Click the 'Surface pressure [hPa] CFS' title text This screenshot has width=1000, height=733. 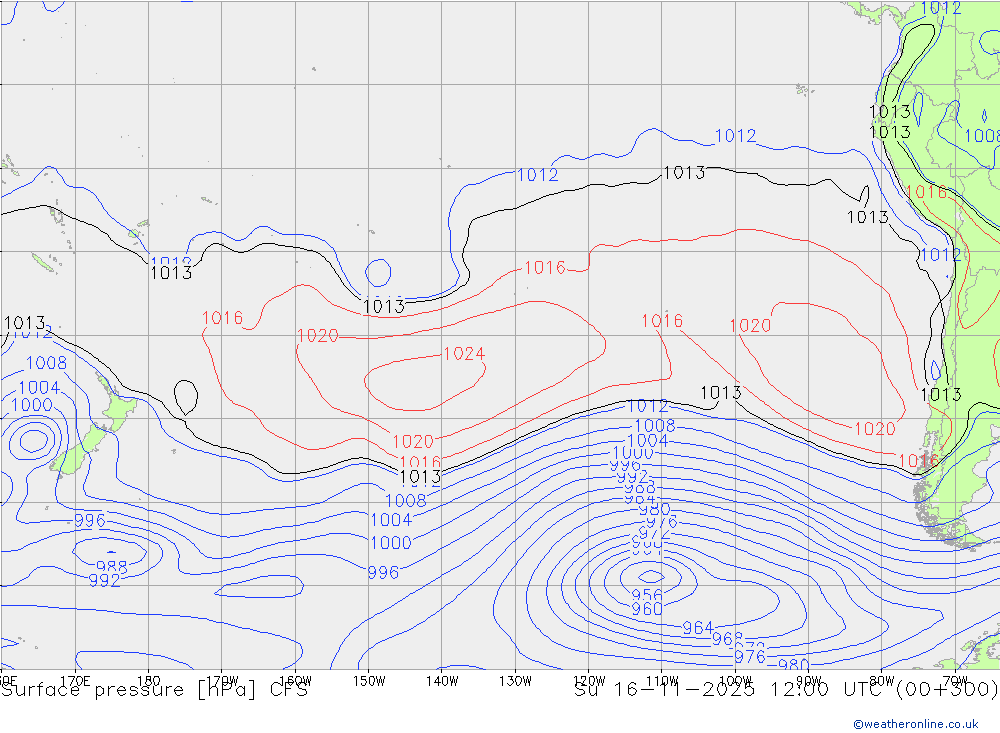coord(154,690)
